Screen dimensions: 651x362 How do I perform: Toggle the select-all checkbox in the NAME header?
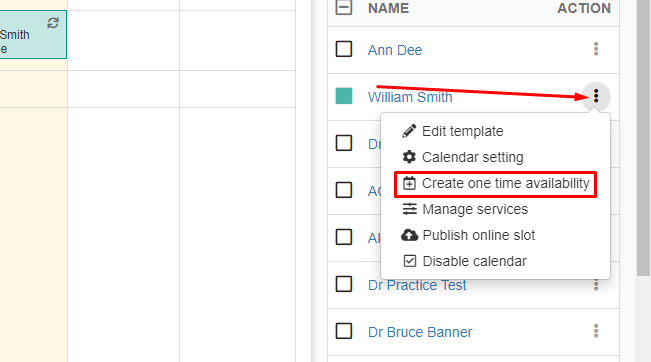tap(344, 7)
